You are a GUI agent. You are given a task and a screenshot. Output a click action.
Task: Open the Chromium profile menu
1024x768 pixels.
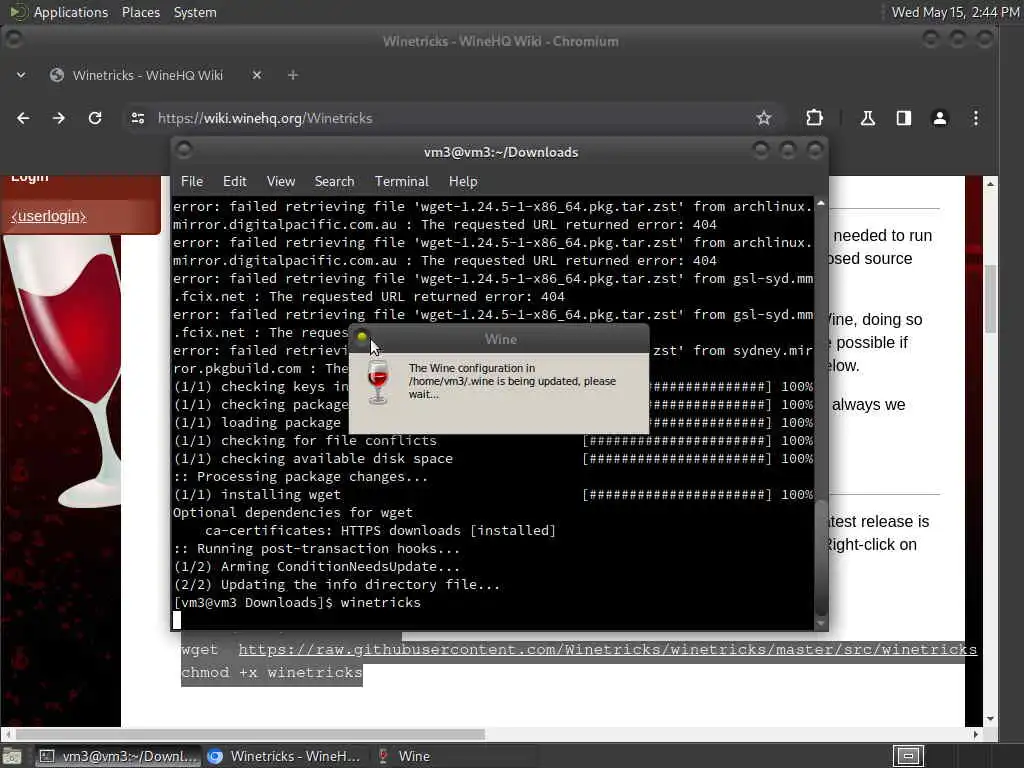pyautogui.click(x=940, y=118)
